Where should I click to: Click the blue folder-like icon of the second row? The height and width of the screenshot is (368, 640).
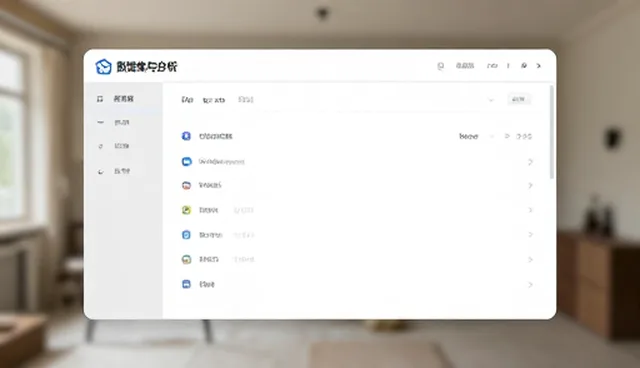[x=187, y=162]
